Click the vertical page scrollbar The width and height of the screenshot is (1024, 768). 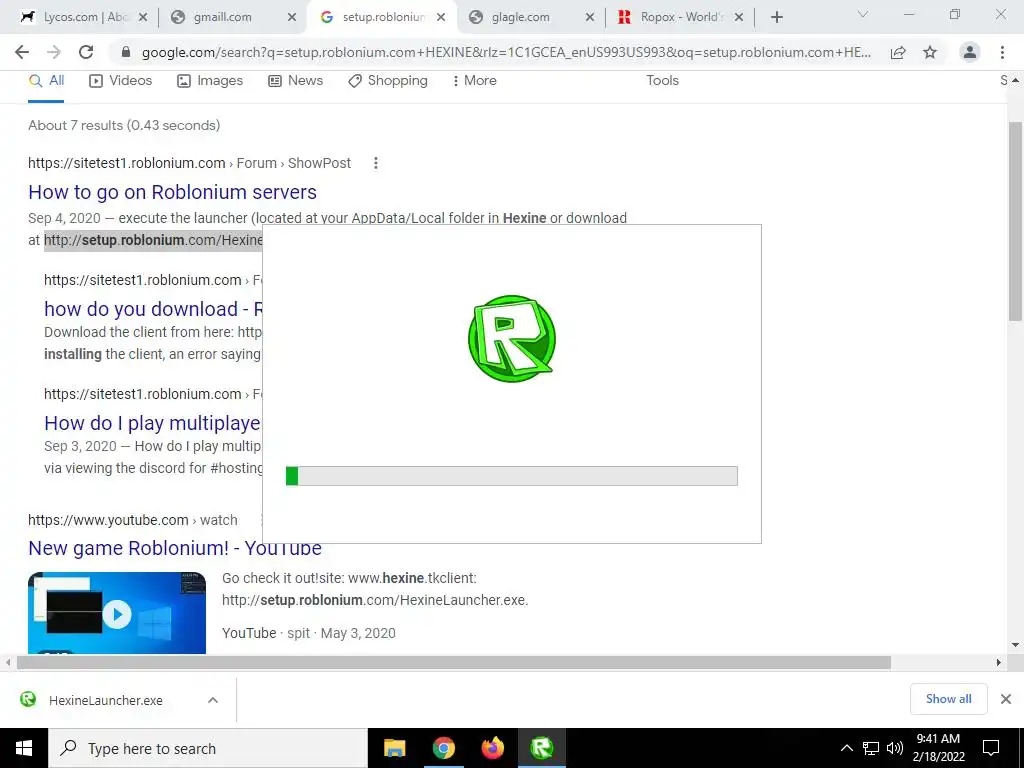1015,221
